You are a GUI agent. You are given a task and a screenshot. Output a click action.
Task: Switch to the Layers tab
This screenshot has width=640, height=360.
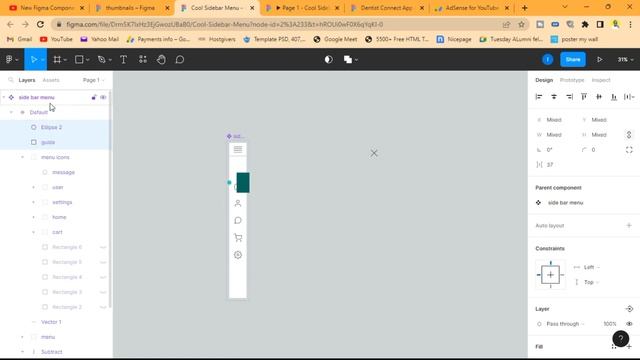pyautogui.click(x=27, y=80)
